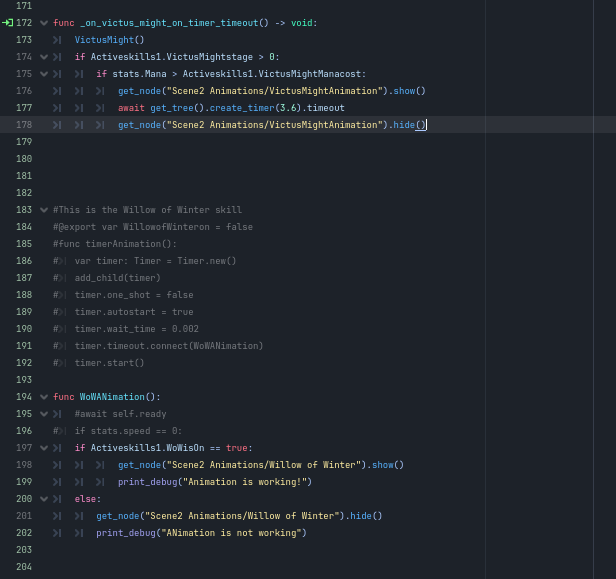Click 'create_timer' on line 177
Screen dimensions: 616x579
[242, 108]
